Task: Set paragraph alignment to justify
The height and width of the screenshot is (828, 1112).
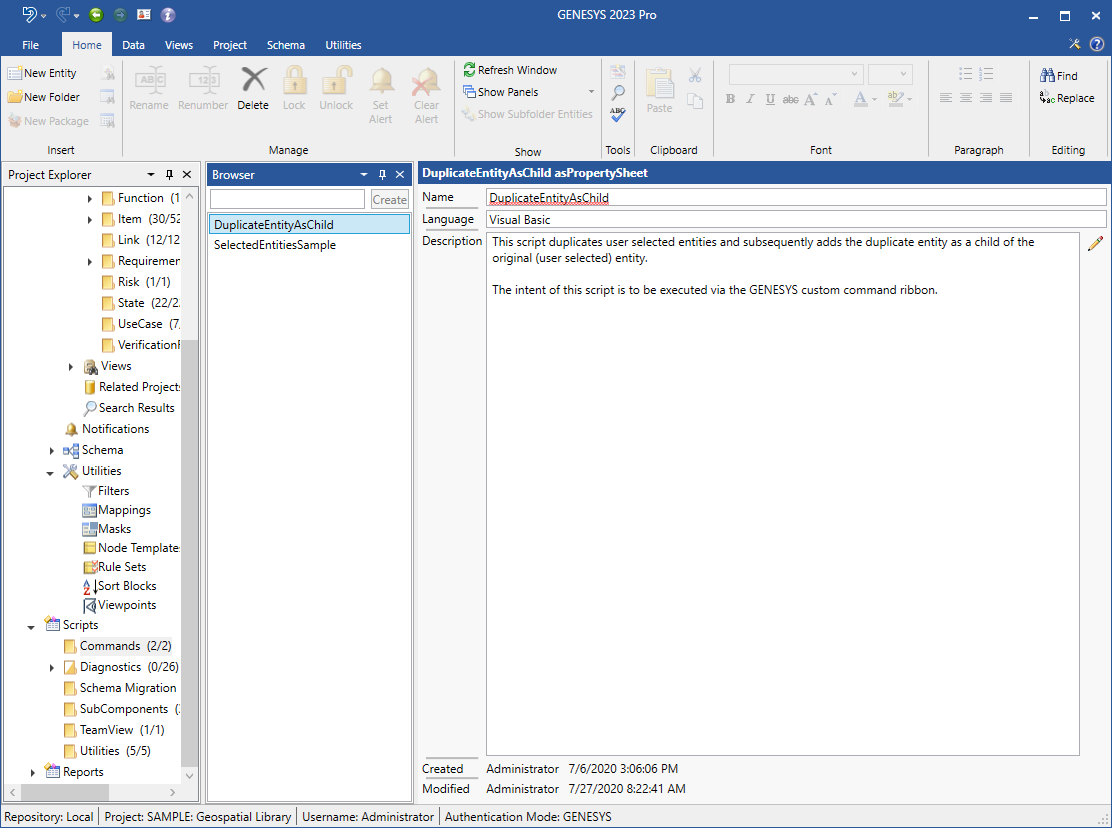Action: point(1006,98)
